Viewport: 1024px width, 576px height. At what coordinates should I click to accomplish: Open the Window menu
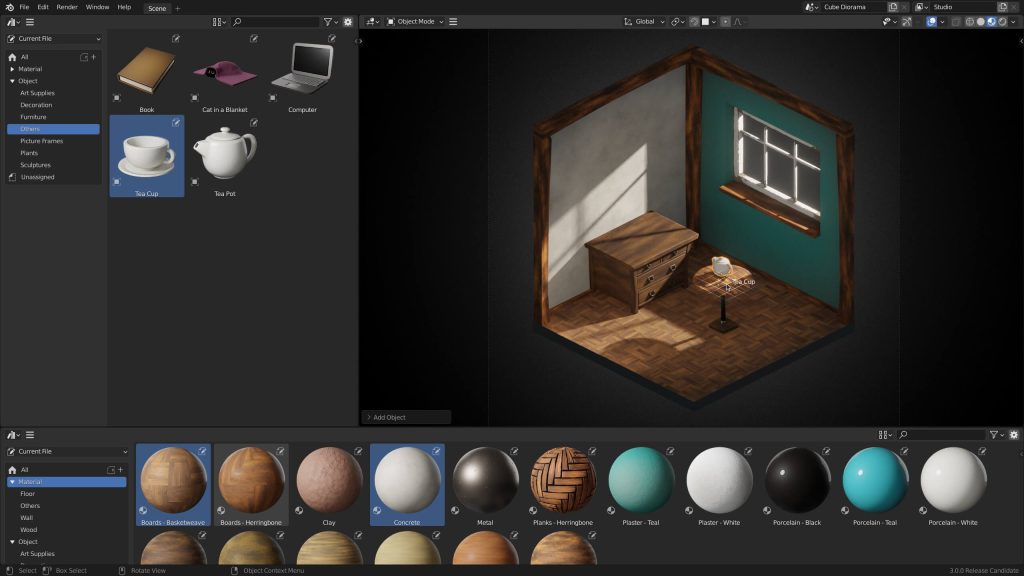click(97, 7)
